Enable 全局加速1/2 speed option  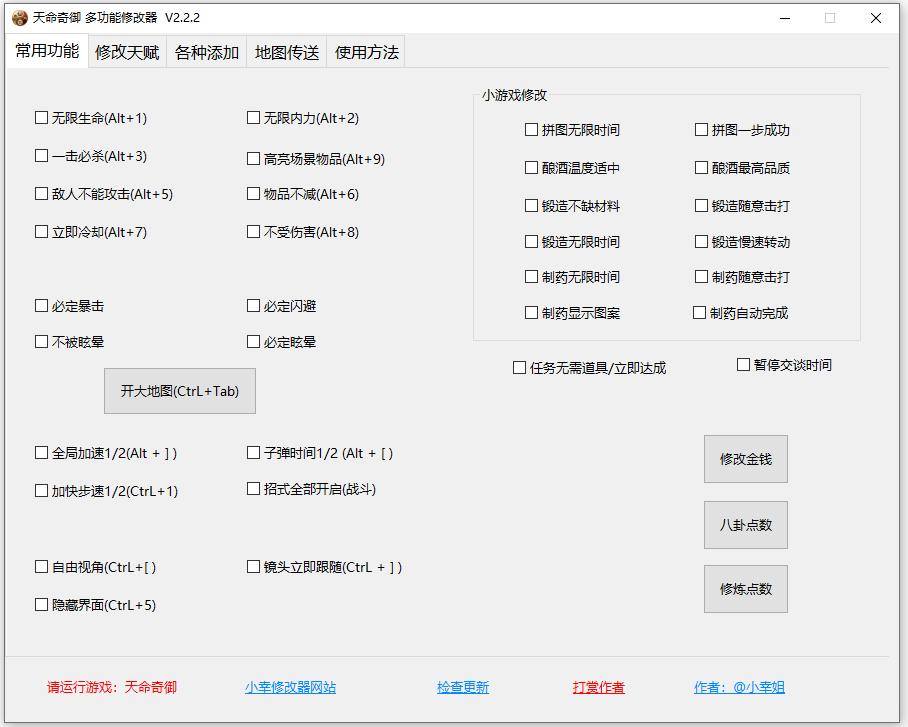[x=41, y=452]
